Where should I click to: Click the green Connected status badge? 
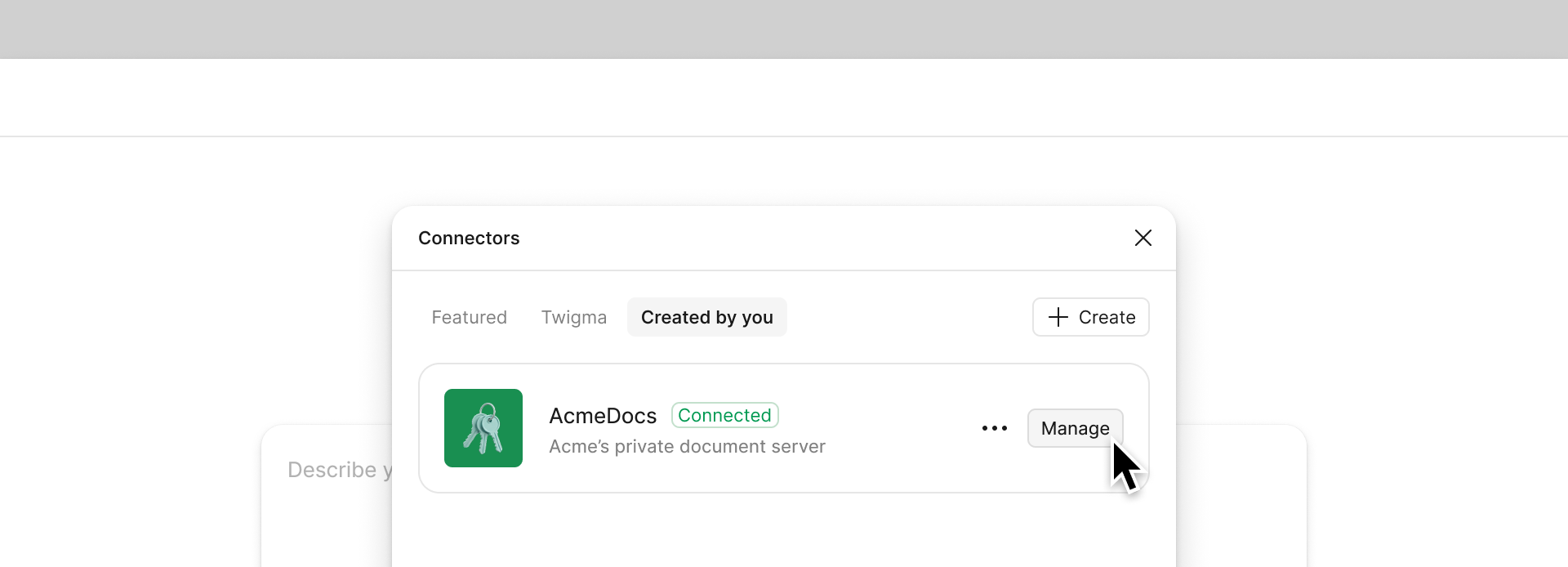pos(724,415)
